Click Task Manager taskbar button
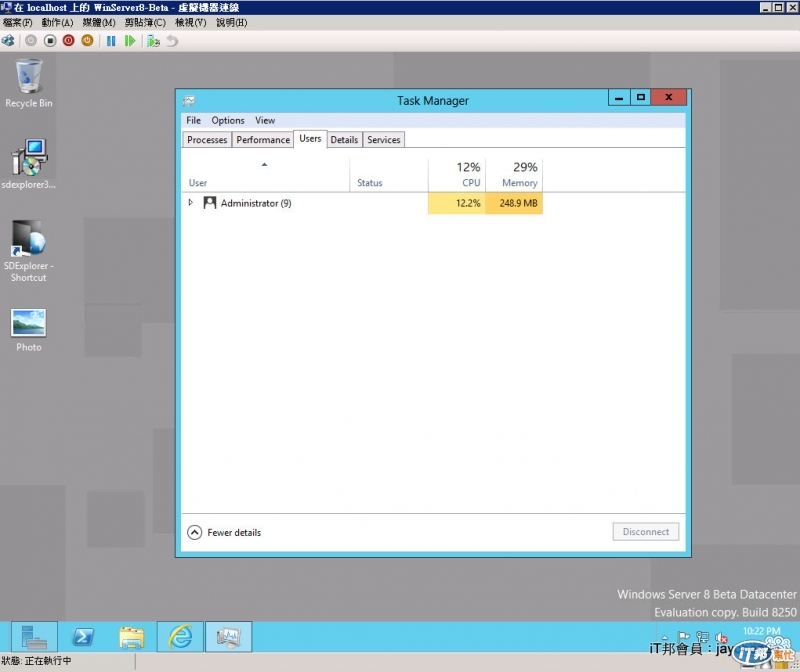Viewport: 800px width, 672px height. click(228, 637)
